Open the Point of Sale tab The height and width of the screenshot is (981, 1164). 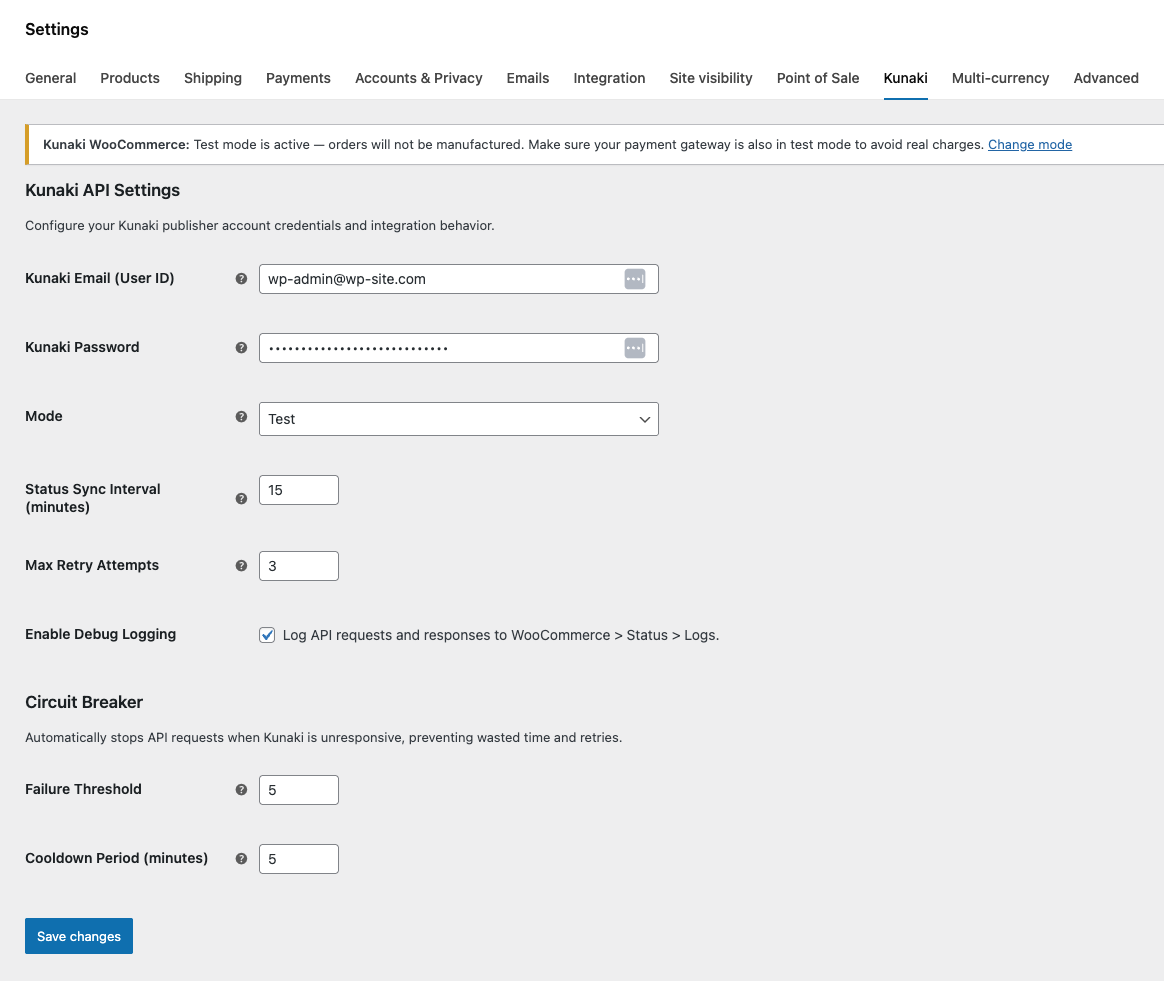pos(818,78)
